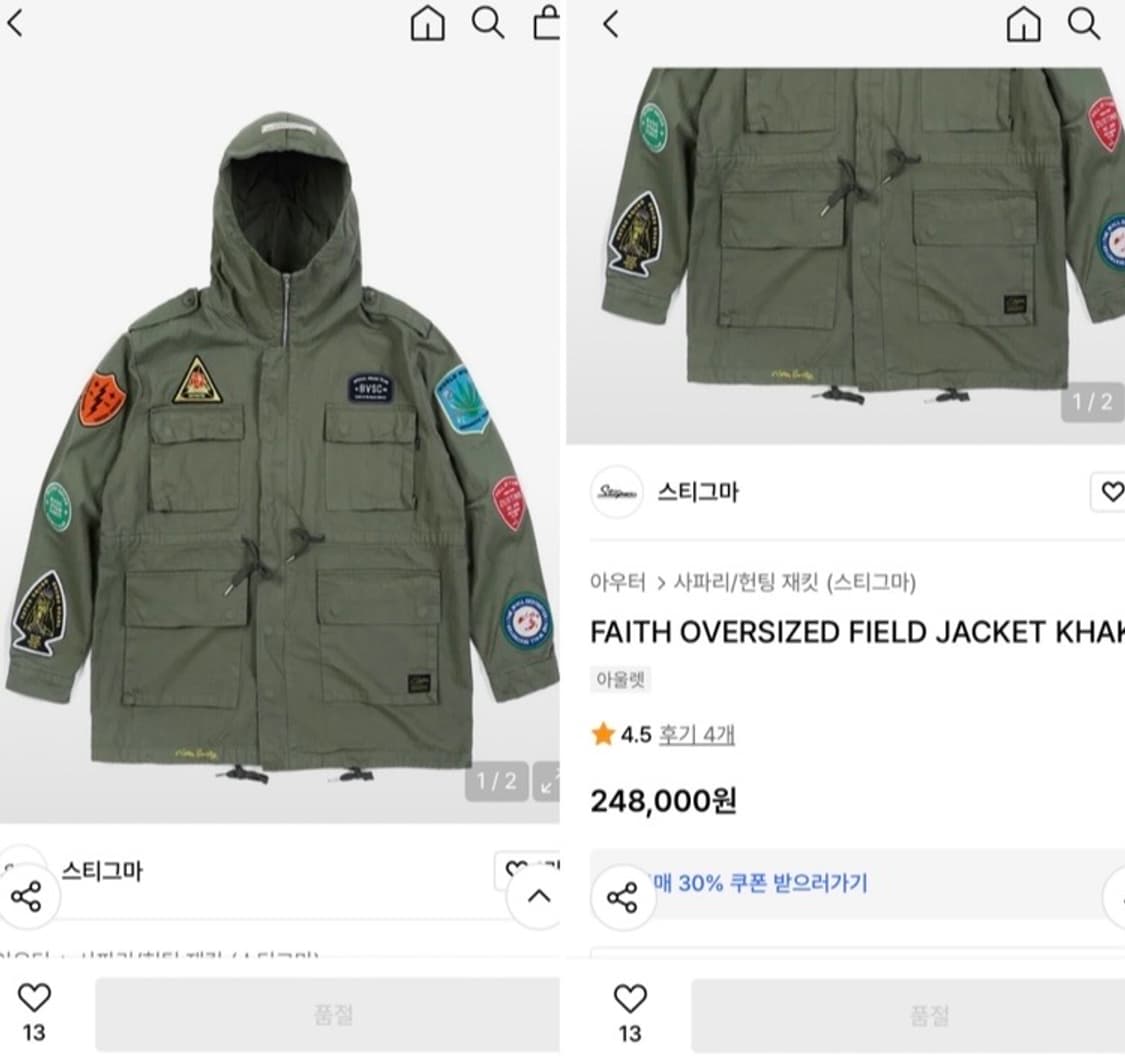Click the search icon in the left screen

coord(488,23)
